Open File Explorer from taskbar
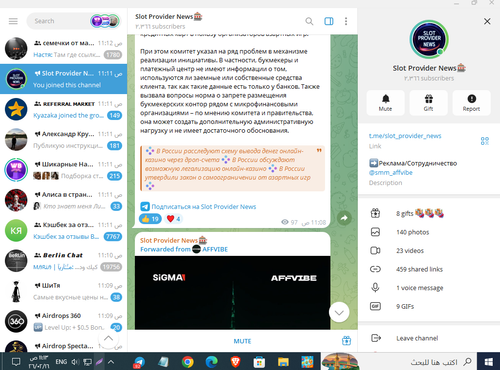 283,362
